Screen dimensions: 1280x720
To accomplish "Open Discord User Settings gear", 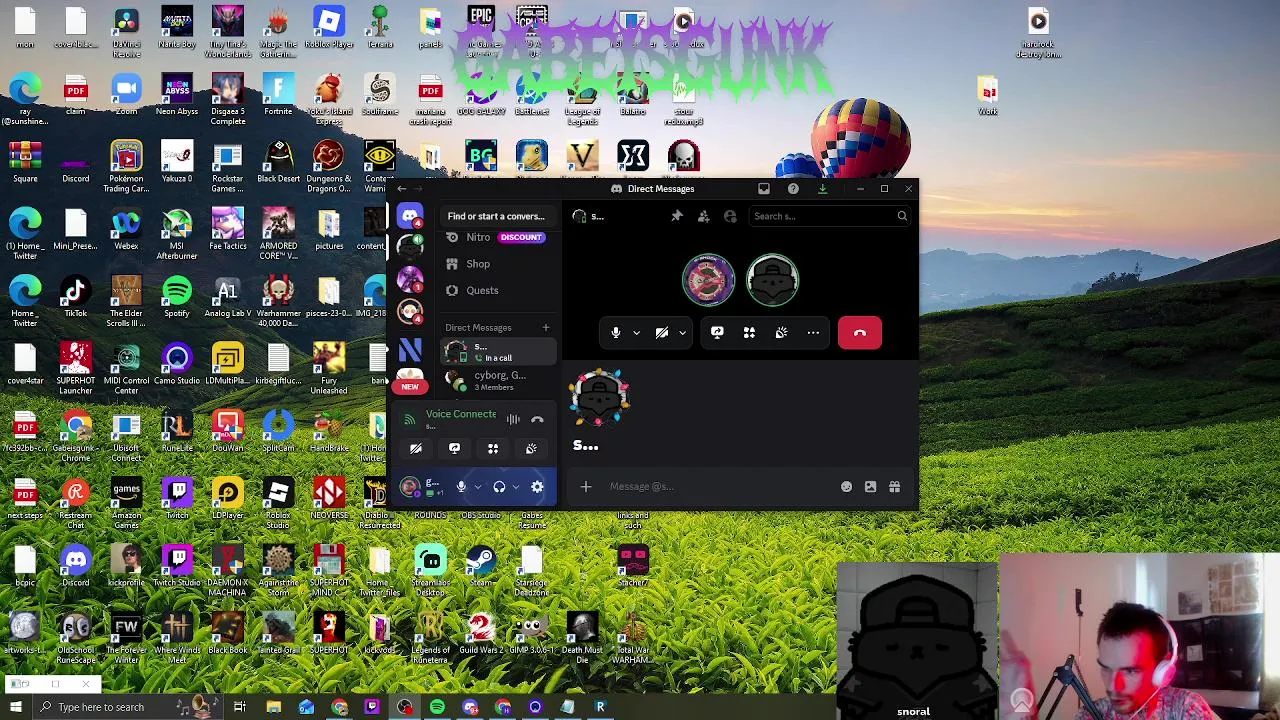I will 537,487.
